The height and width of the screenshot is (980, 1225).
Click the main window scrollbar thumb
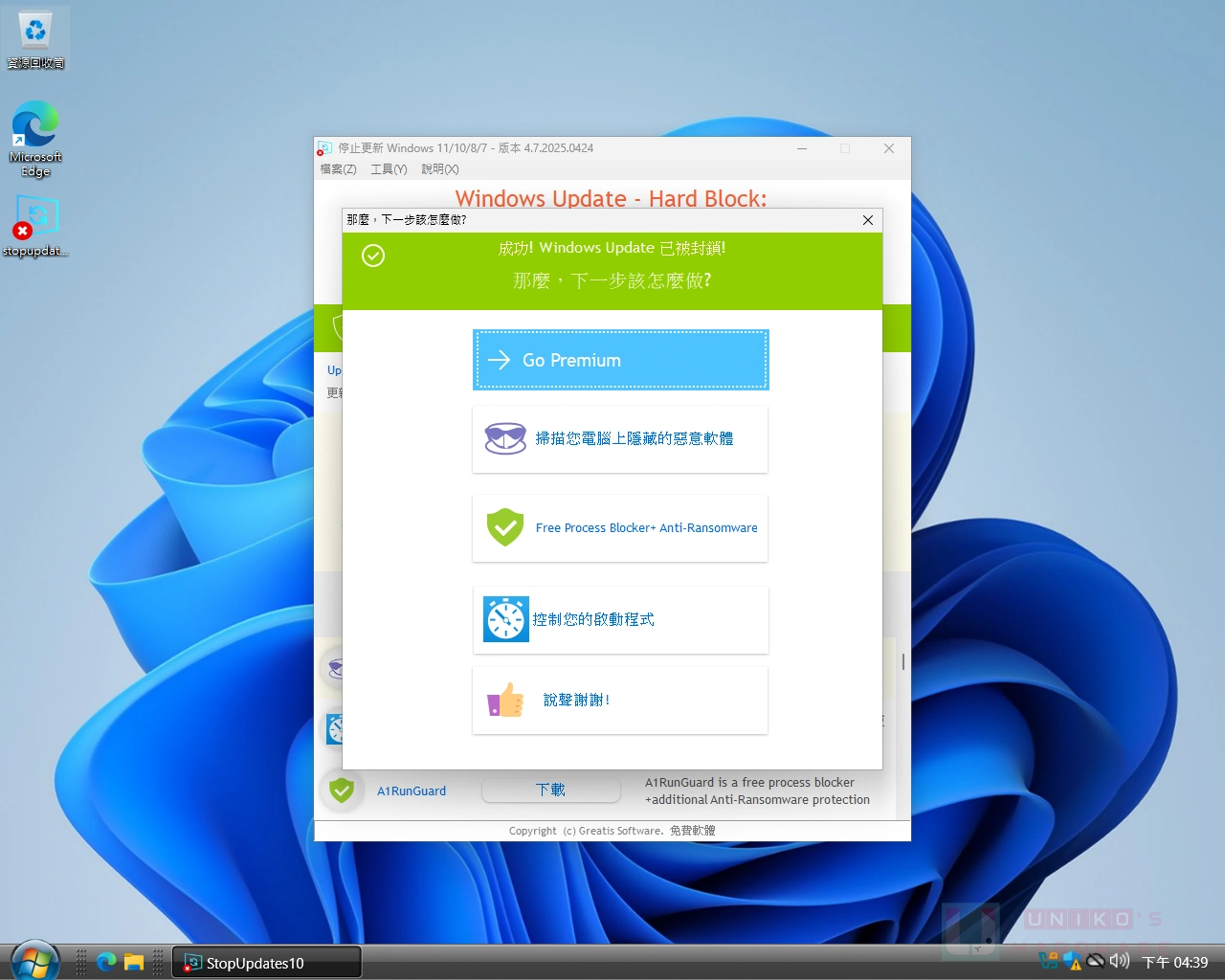click(x=902, y=661)
